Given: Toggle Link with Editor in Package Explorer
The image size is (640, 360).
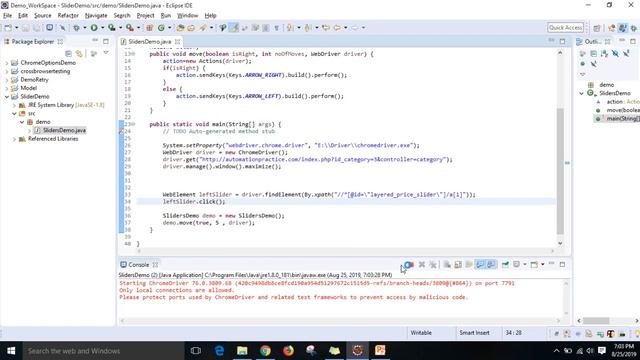Looking at the screenshot, I should (x=79, y=53).
